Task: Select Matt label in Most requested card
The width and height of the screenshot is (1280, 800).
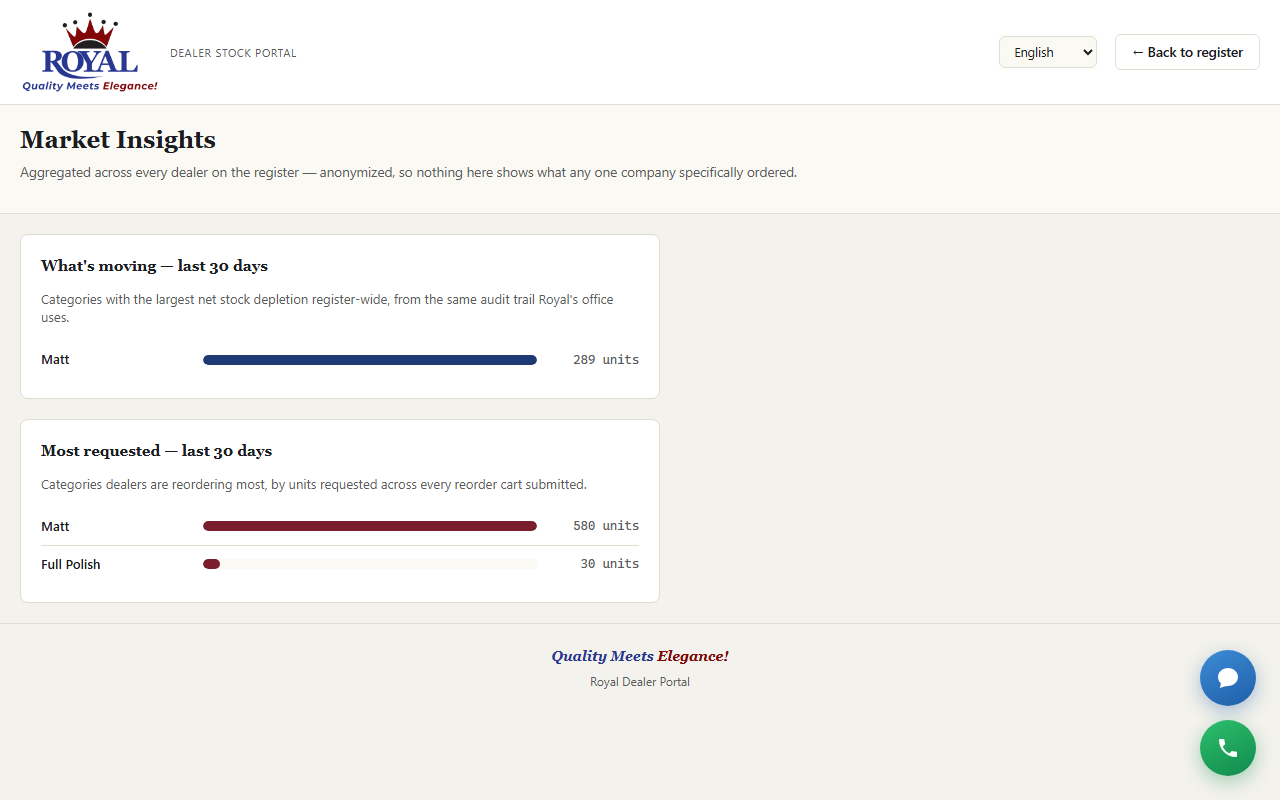Action: [55, 526]
